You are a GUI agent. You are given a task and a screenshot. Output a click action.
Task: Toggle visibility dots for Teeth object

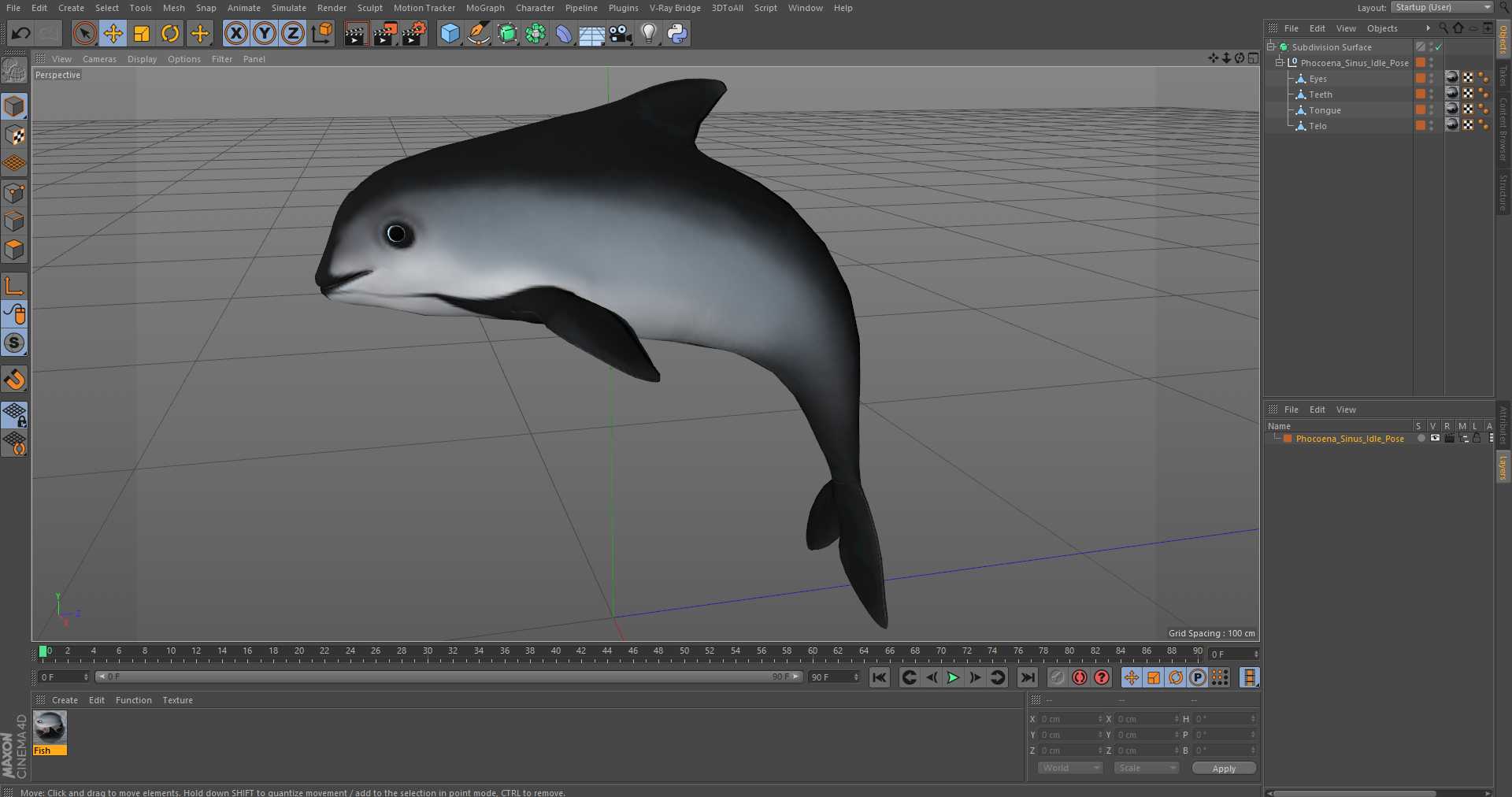click(1431, 95)
